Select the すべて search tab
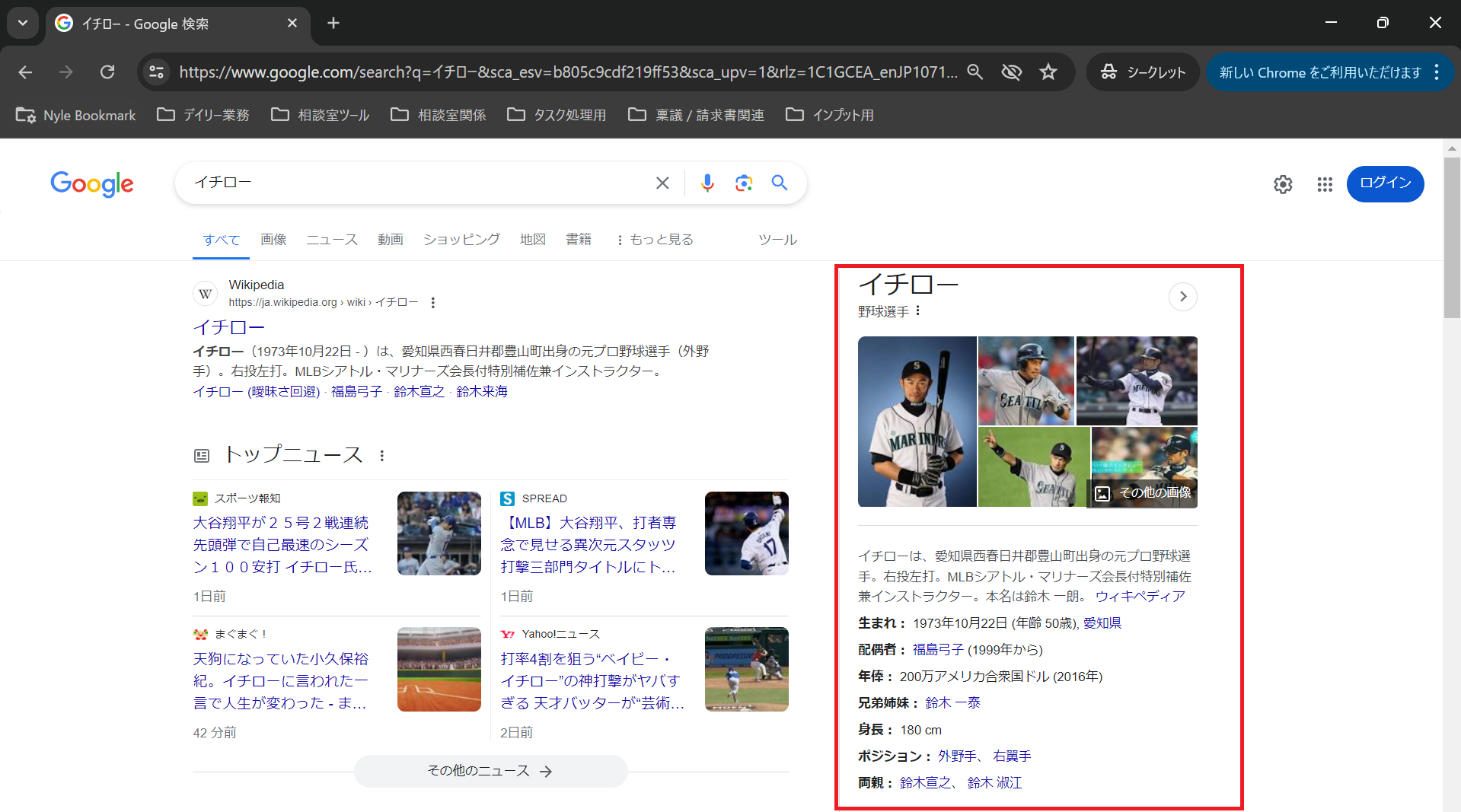The image size is (1461, 812). pyautogui.click(x=221, y=240)
